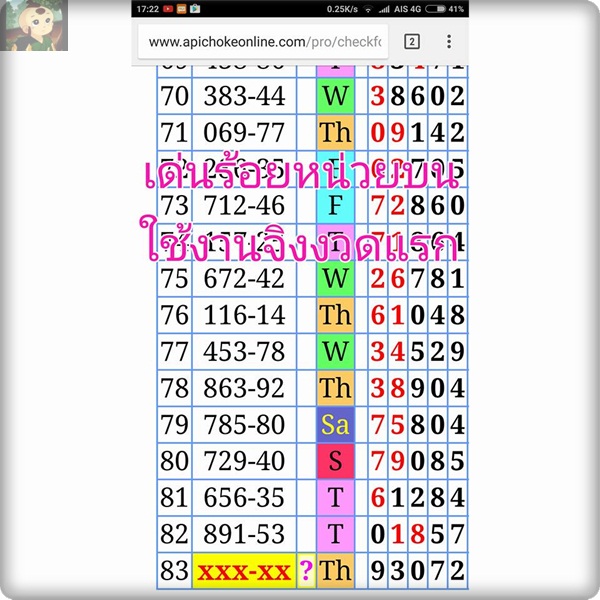This screenshot has height=600, width=600.
Task: Click the result 863-92
Action: 244,388
